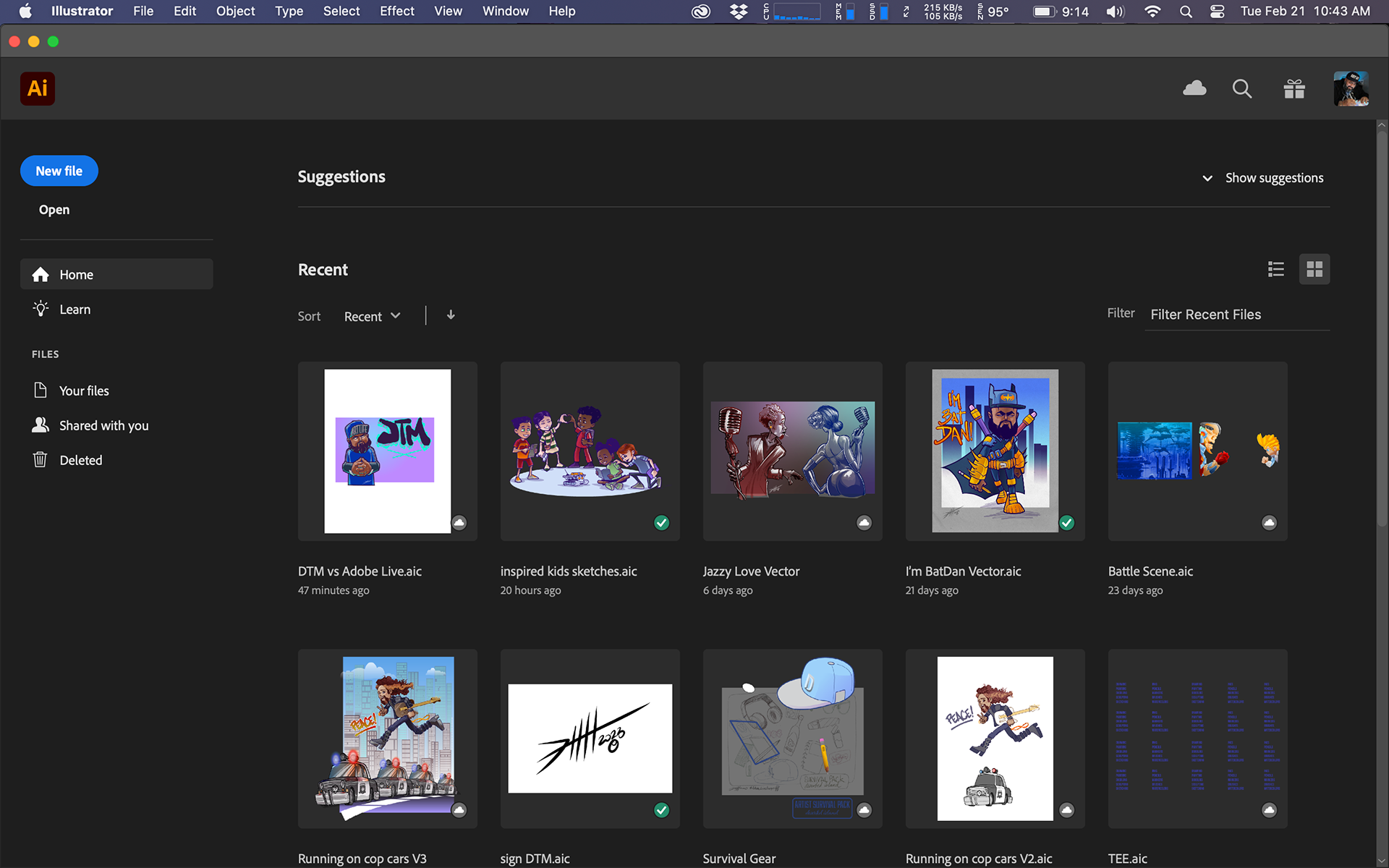The width and height of the screenshot is (1389, 868).
Task: Click the Learn lightbulb icon
Action: point(41,309)
